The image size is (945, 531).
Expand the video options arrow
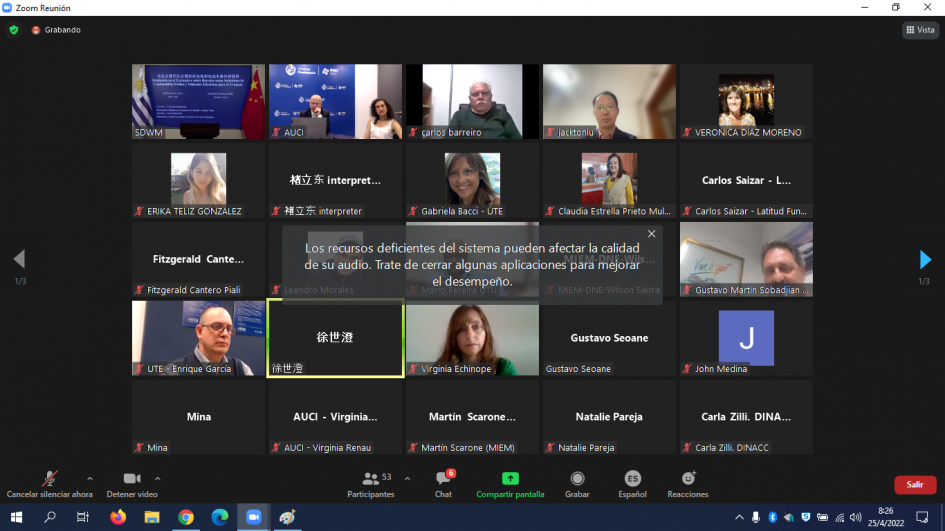(157, 479)
